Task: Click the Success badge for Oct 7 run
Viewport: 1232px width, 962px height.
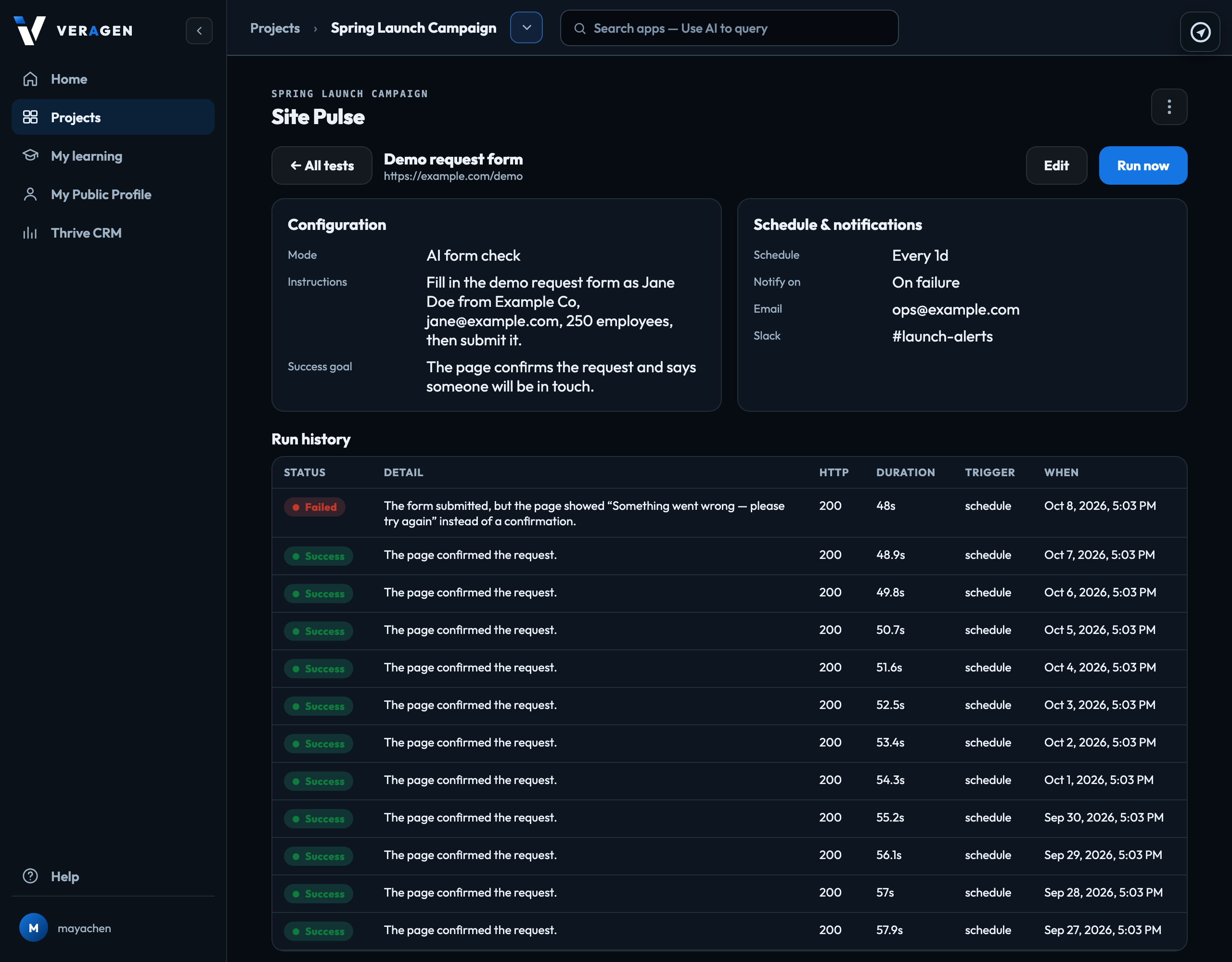Action: [x=318, y=556]
